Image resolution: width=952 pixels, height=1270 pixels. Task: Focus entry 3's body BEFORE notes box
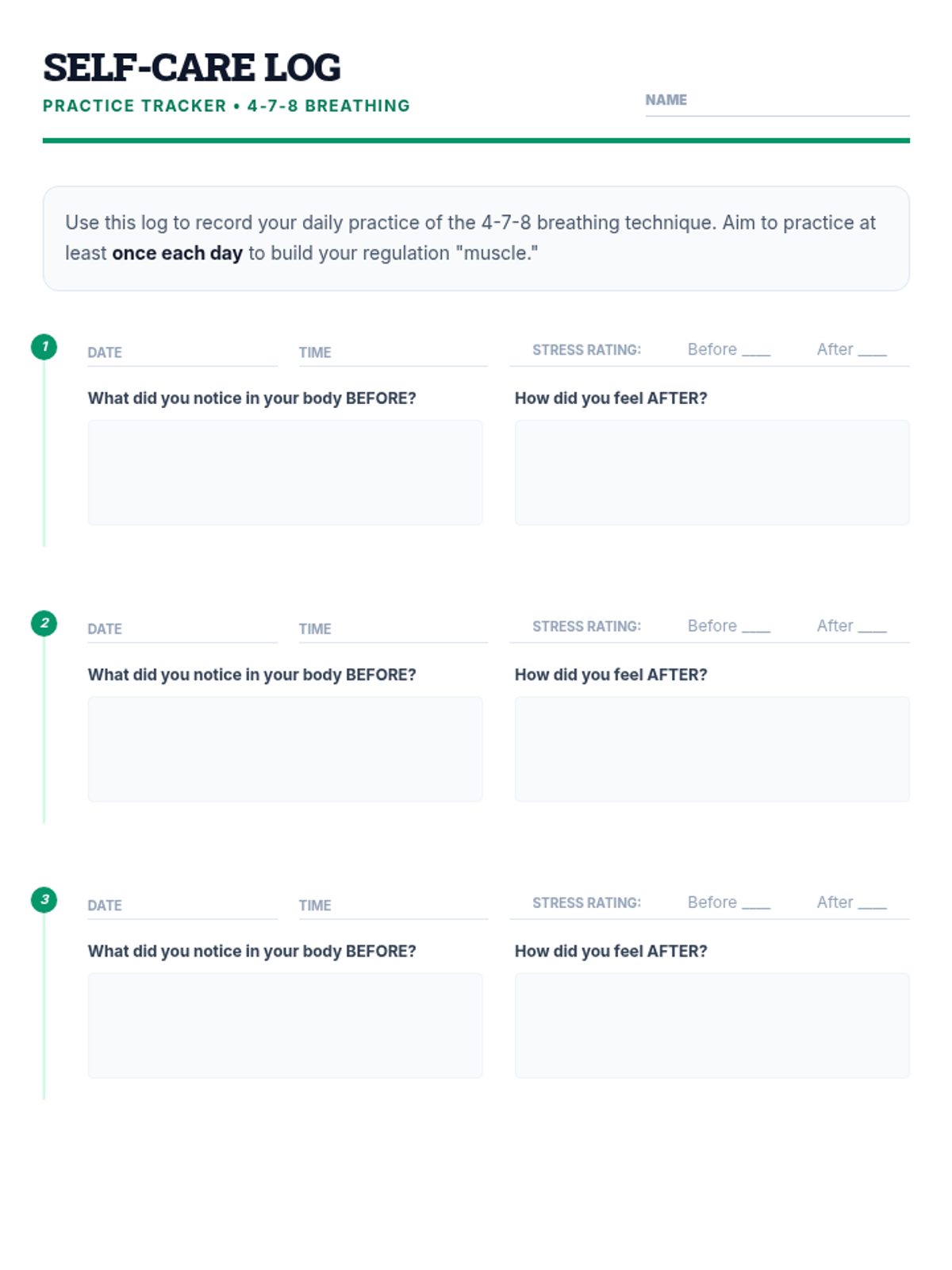pyautogui.click(x=285, y=1025)
